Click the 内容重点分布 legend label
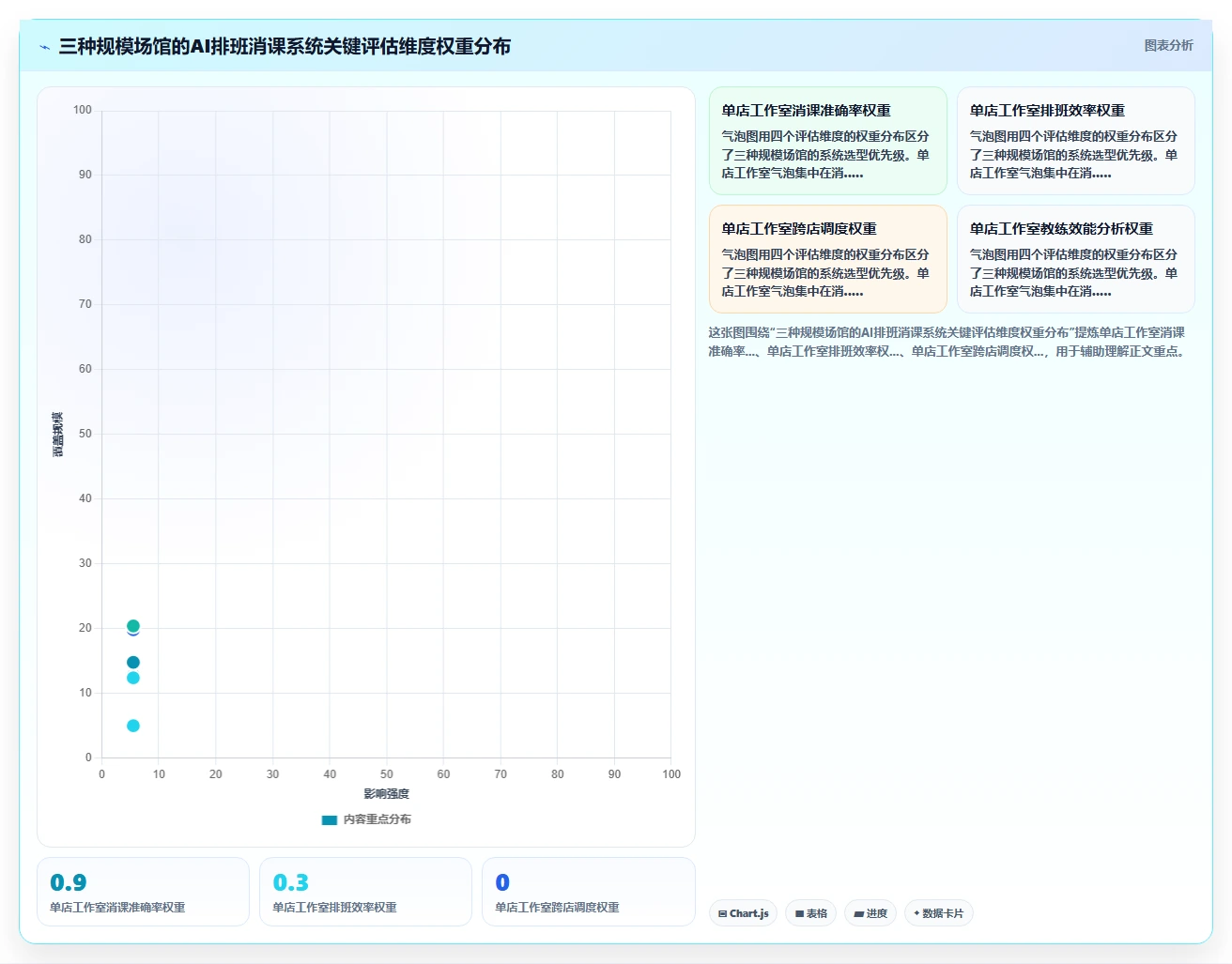Screen dimensions: 1232x964 (x=377, y=819)
